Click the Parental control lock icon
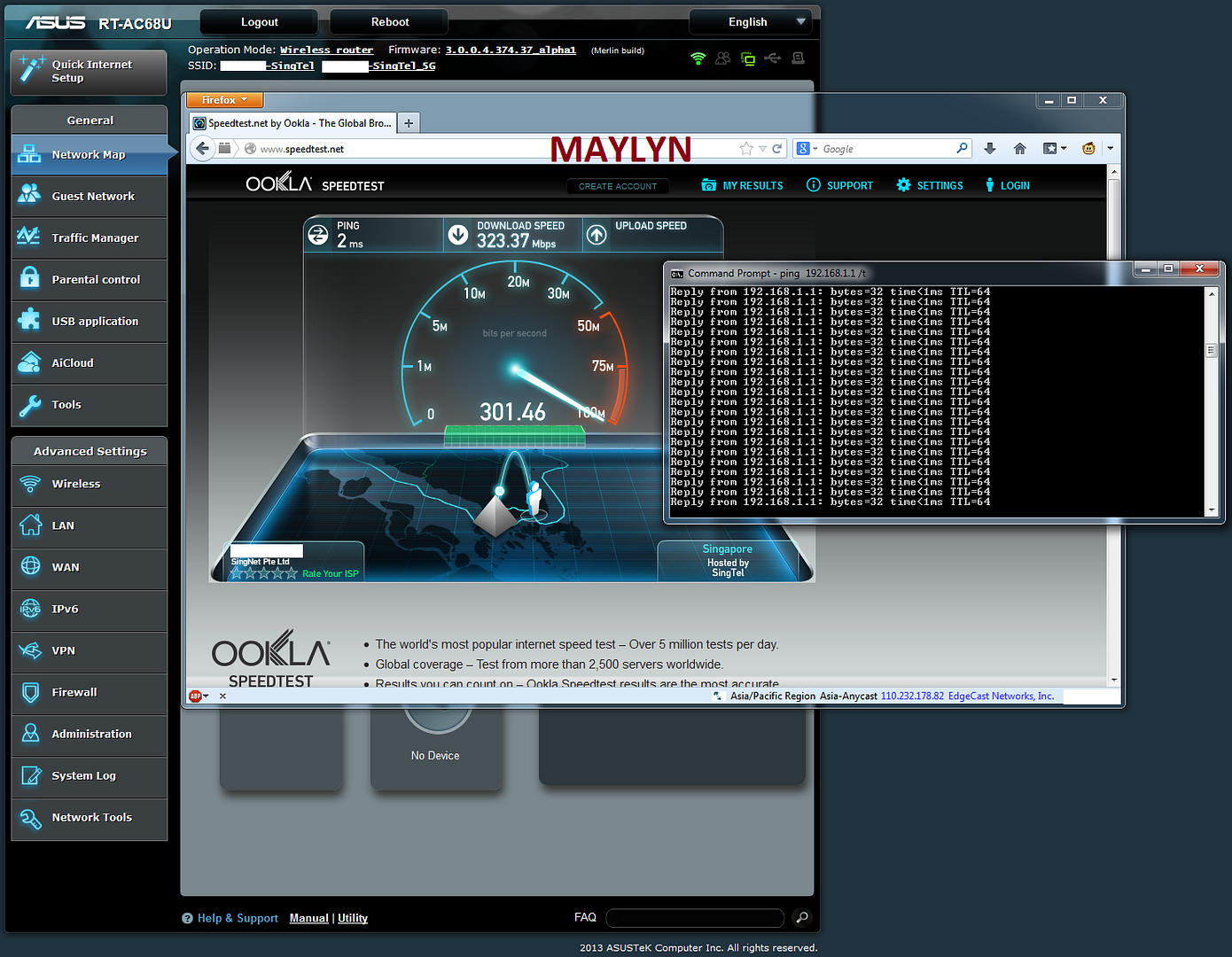Viewport: 1232px width, 957px height. (30, 279)
